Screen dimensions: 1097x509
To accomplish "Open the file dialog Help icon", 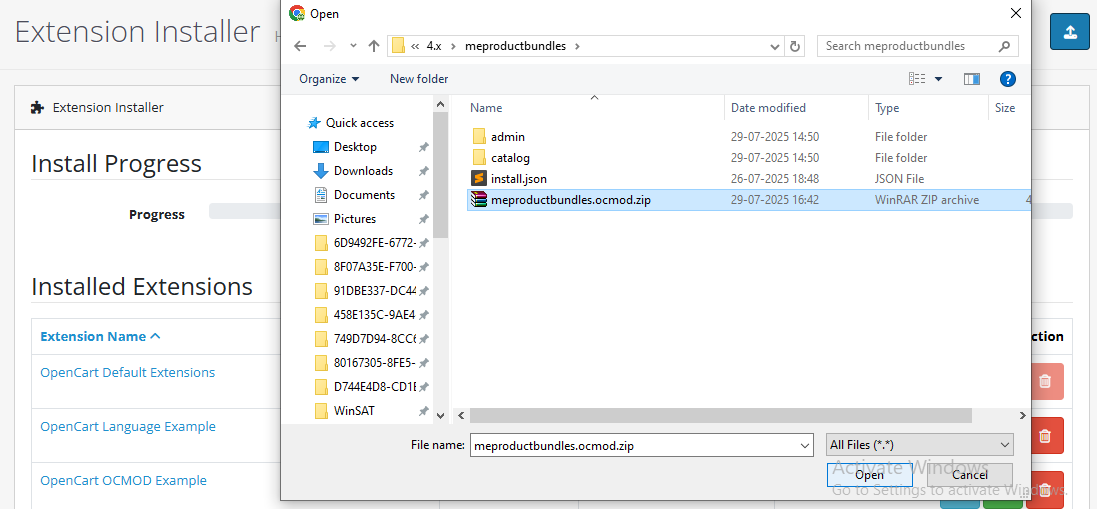I will pos(1007,79).
